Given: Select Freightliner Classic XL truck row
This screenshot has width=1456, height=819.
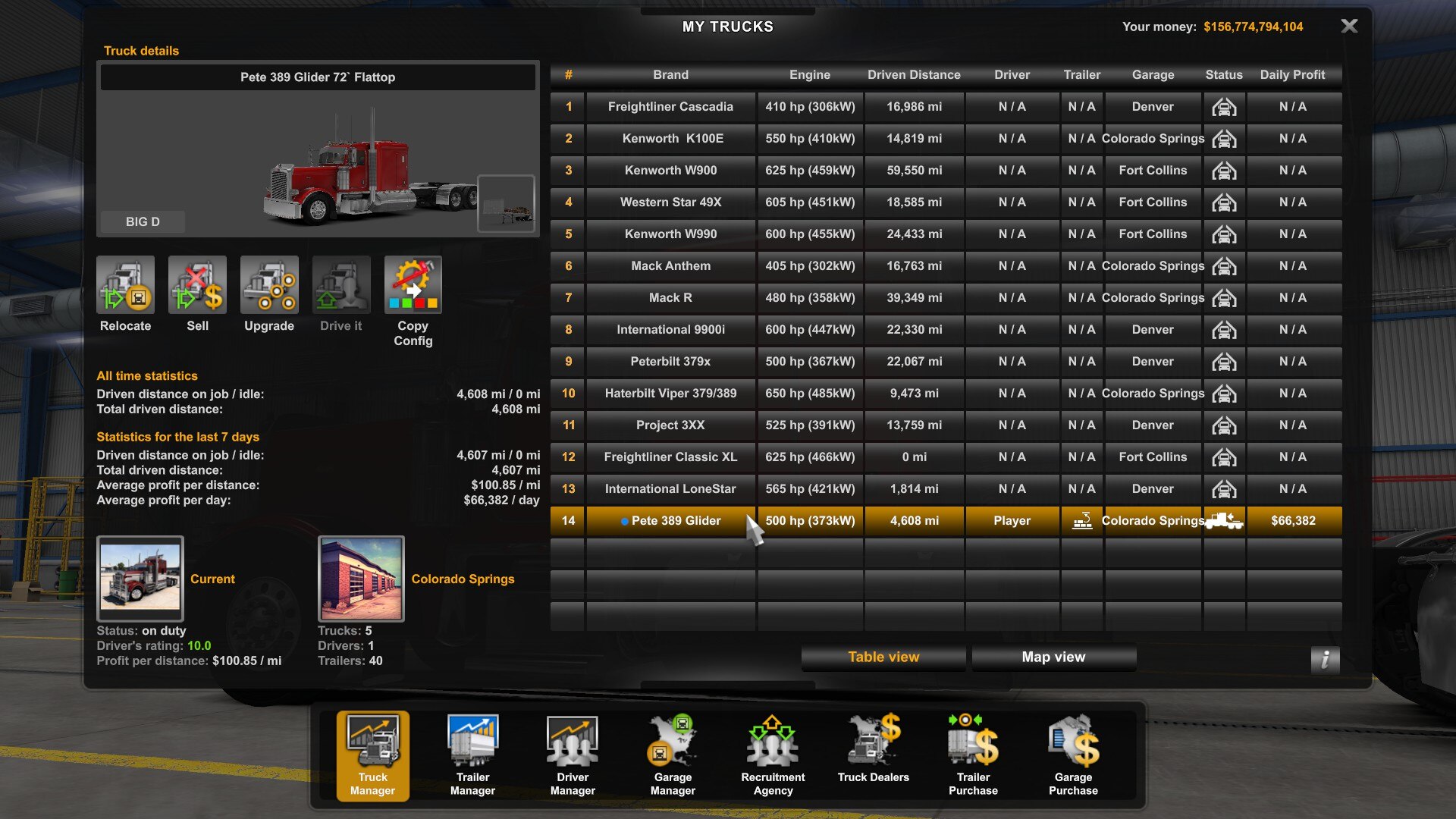Looking at the screenshot, I should click(946, 457).
